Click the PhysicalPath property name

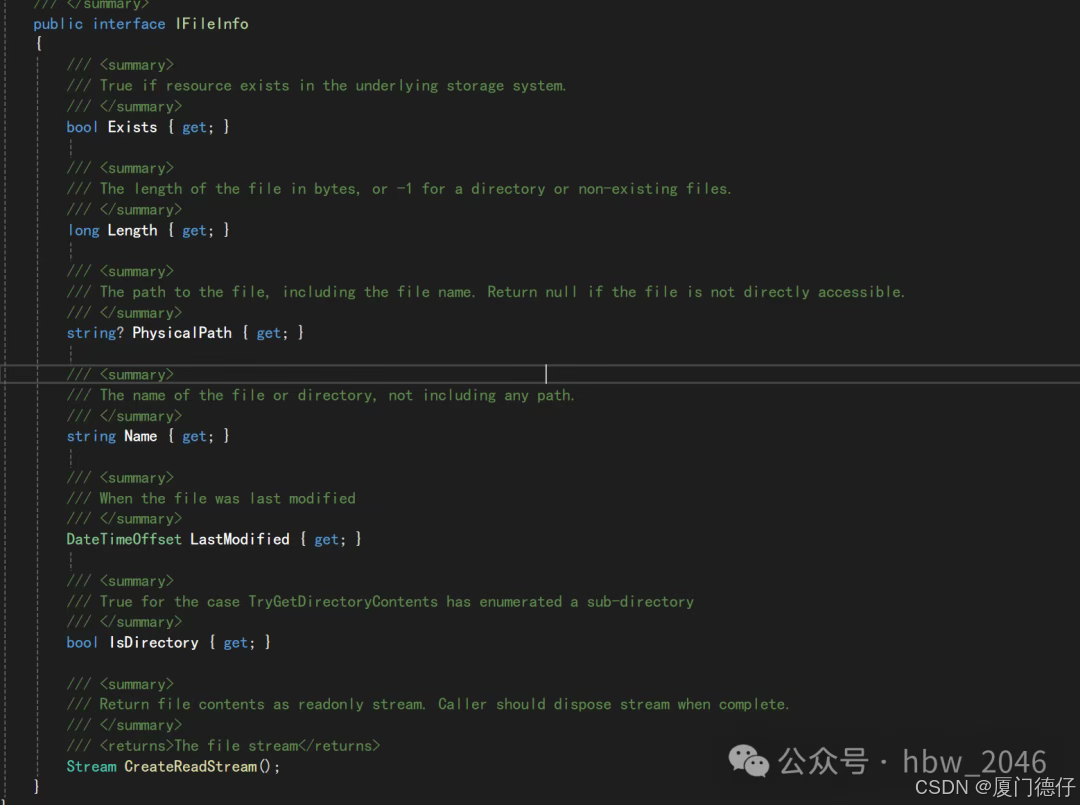tap(182, 333)
